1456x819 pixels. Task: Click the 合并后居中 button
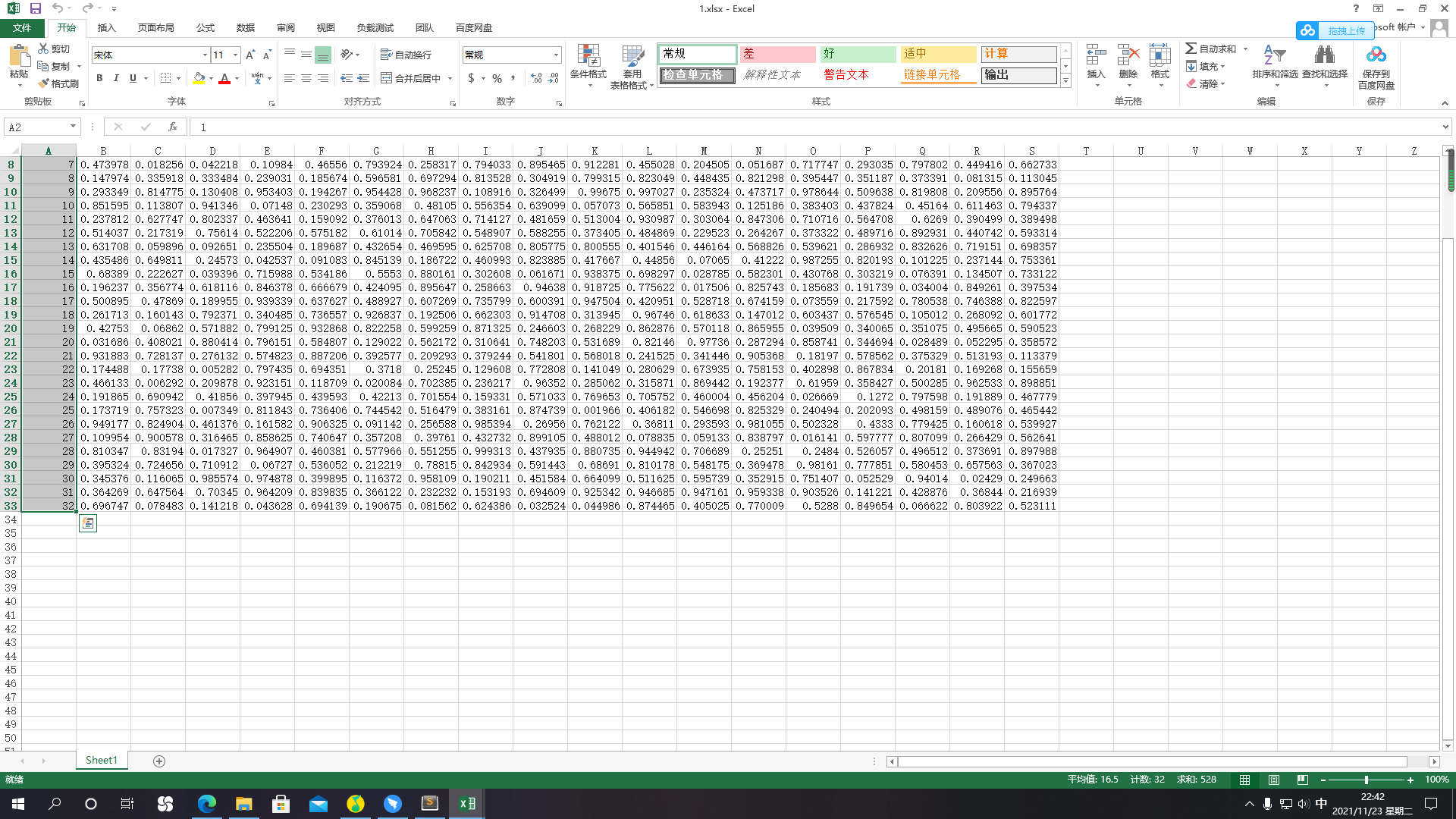click(411, 78)
